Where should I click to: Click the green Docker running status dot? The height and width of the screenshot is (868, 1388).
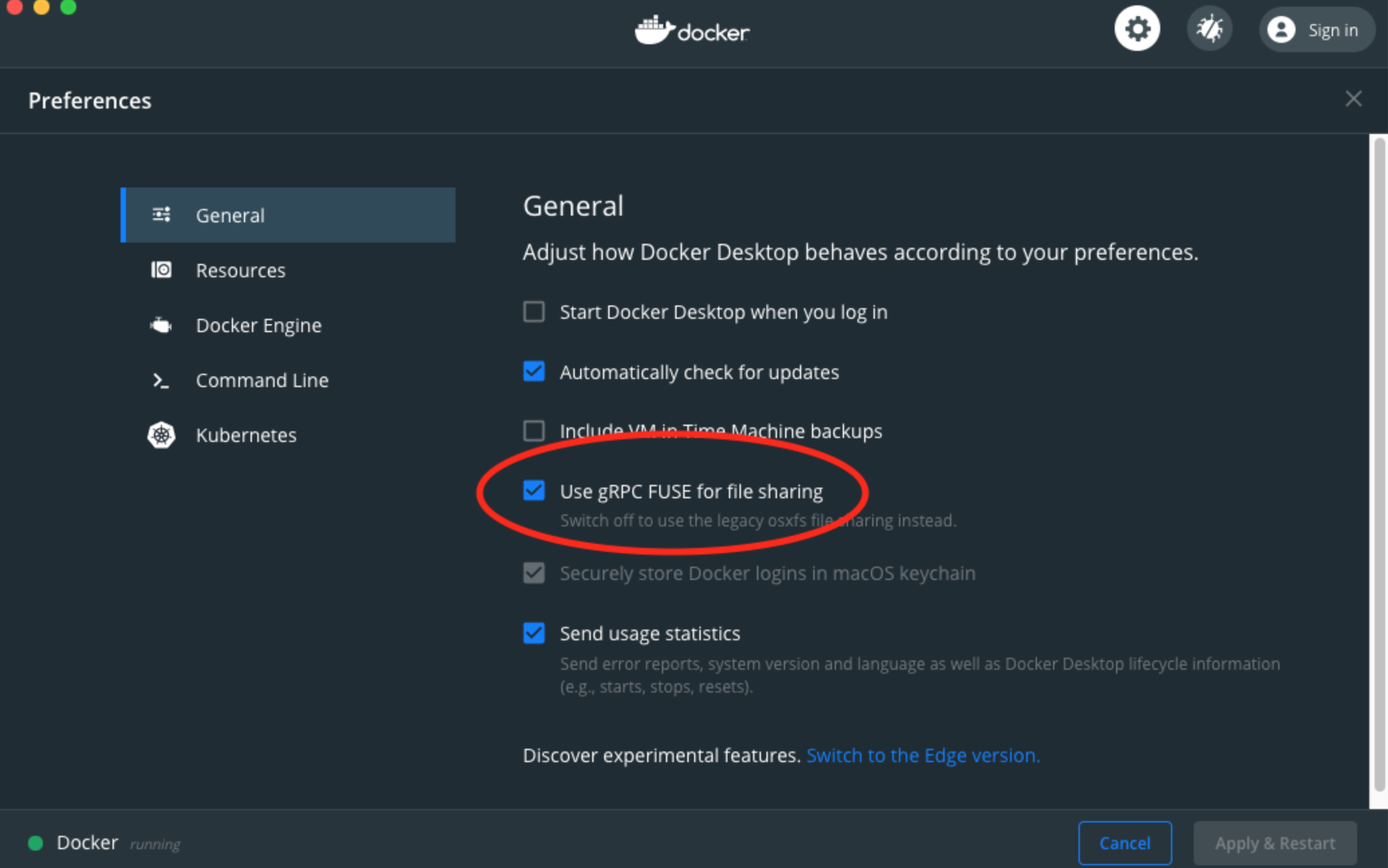tap(36, 843)
